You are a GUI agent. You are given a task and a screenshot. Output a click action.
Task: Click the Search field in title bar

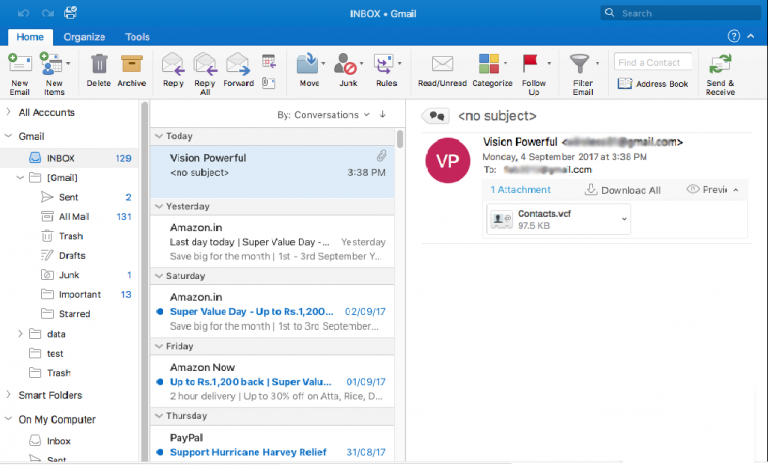(680, 13)
